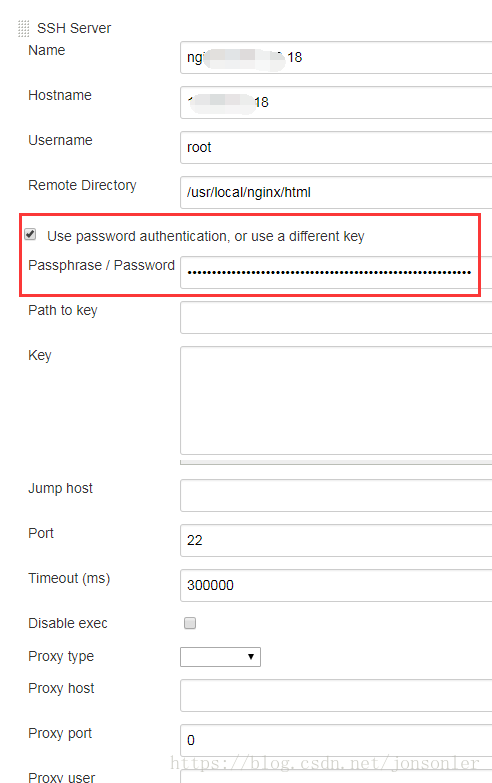Uncheck Use password authentication checkbox
Screen dimensions: 492x783
click(x=30, y=235)
